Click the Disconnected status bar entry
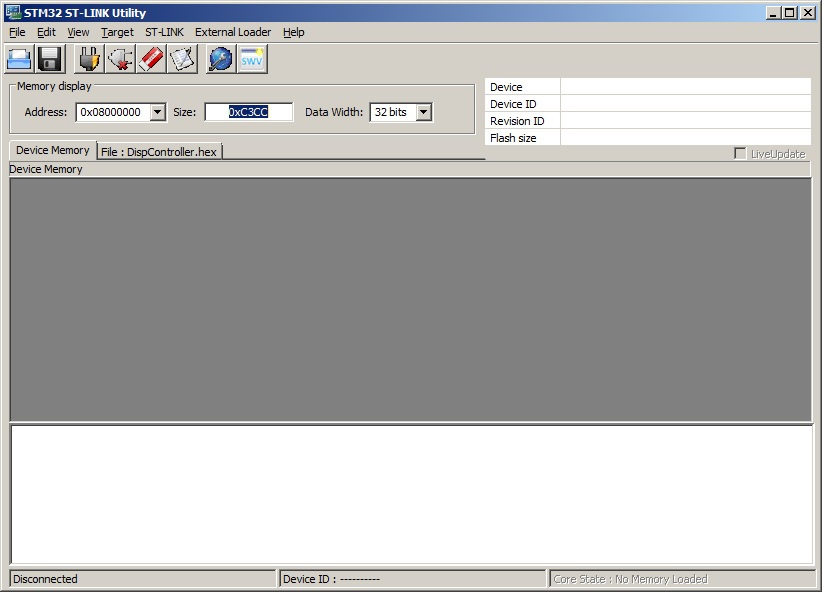The image size is (822, 592). tap(143, 579)
